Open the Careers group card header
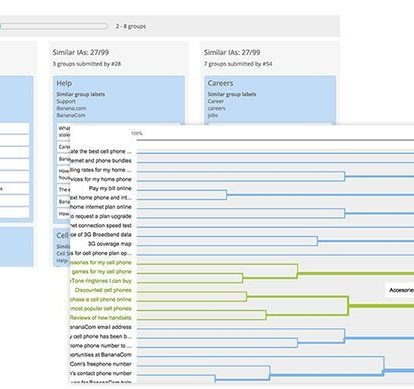 coord(220,83)
